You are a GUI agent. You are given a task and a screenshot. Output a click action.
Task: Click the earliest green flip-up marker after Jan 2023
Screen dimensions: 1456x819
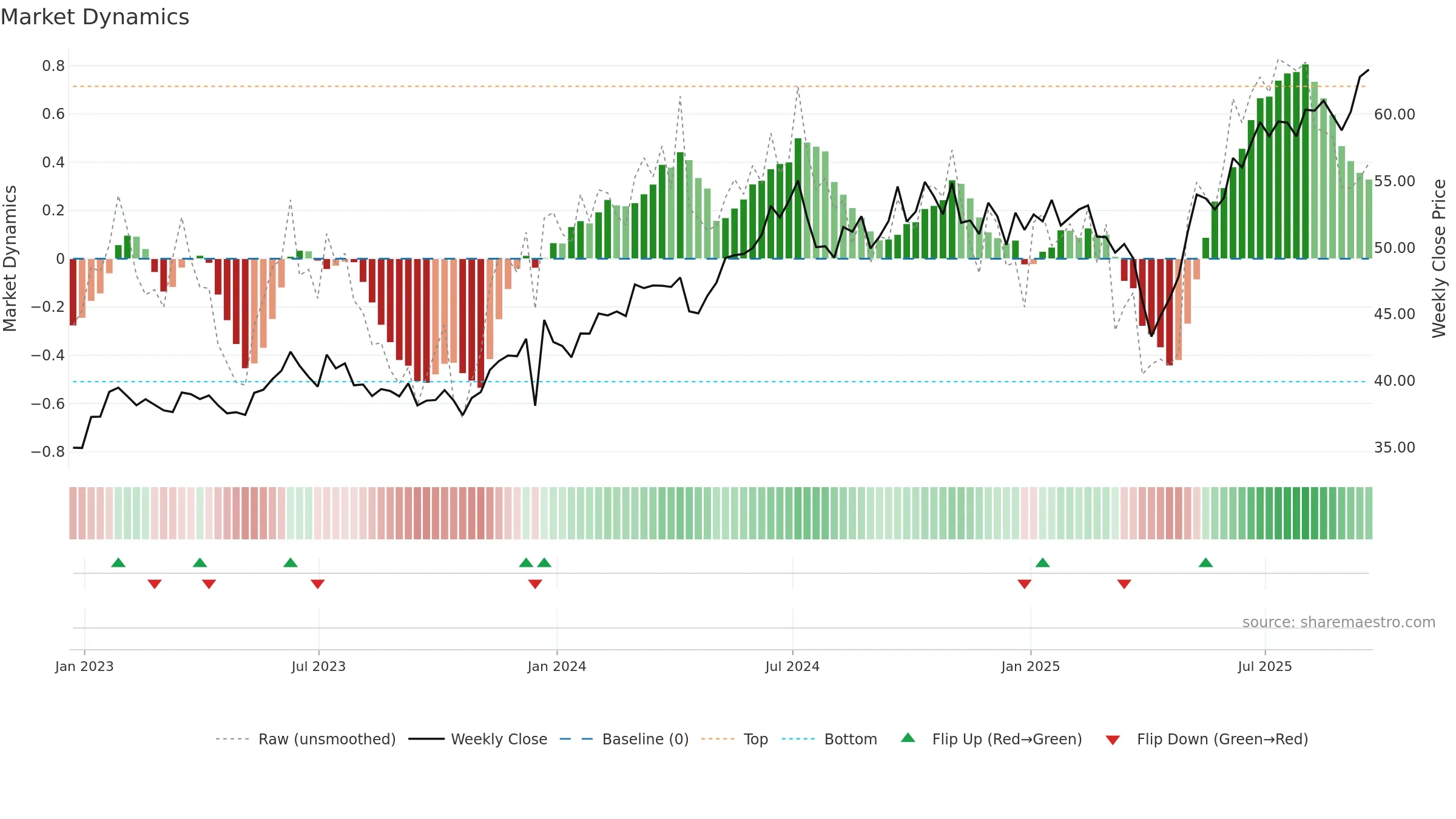point(118,562)
